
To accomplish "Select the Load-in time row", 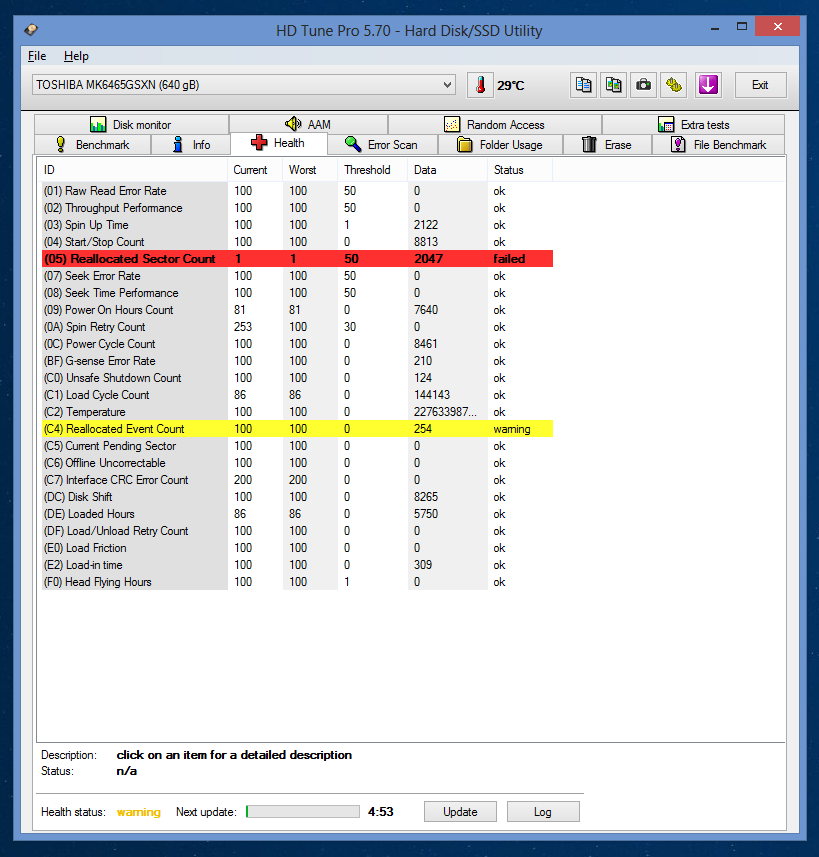I will [x=297, y=565].
